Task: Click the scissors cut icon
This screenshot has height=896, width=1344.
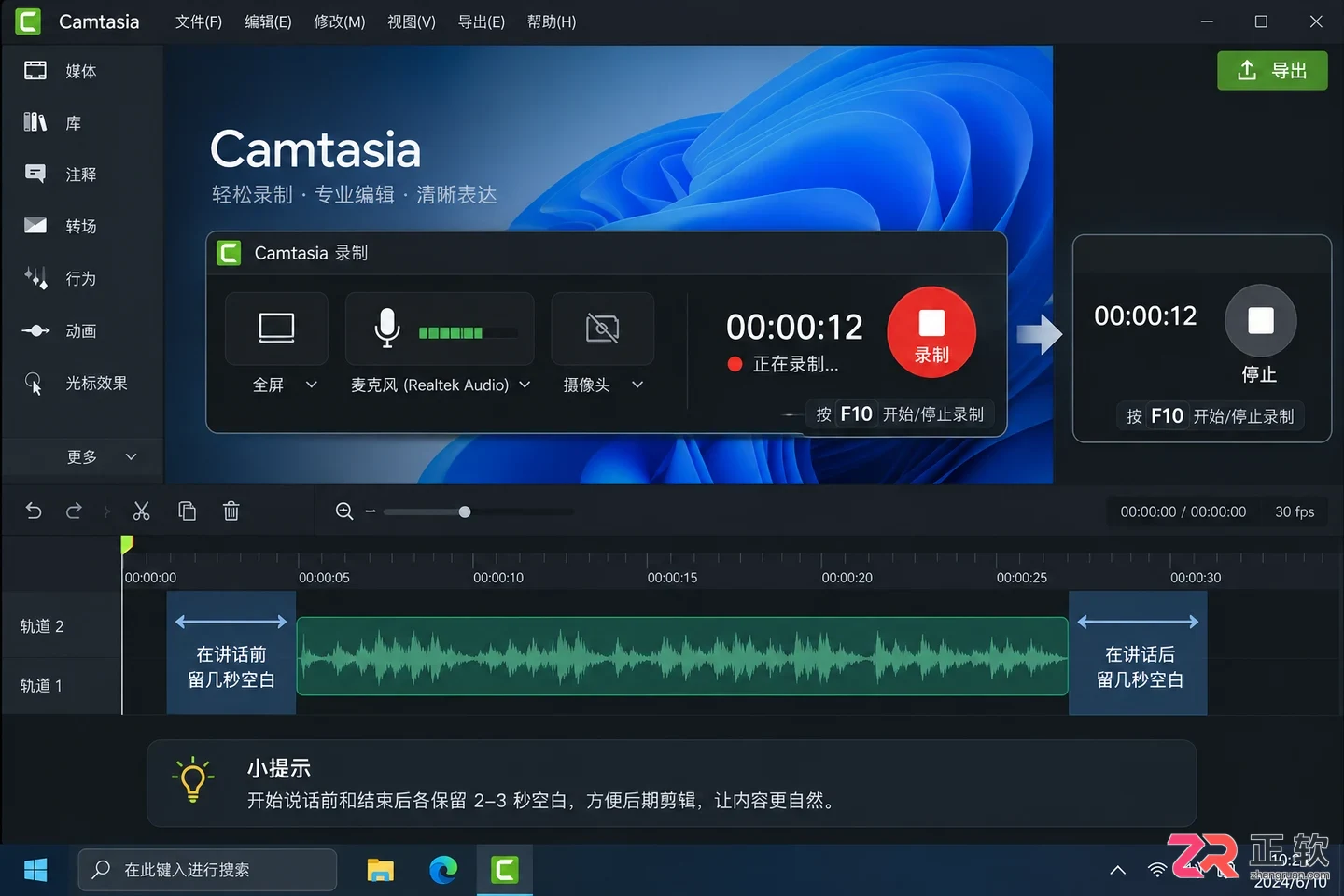Action: pyautogui.click(x=142, y=511)
